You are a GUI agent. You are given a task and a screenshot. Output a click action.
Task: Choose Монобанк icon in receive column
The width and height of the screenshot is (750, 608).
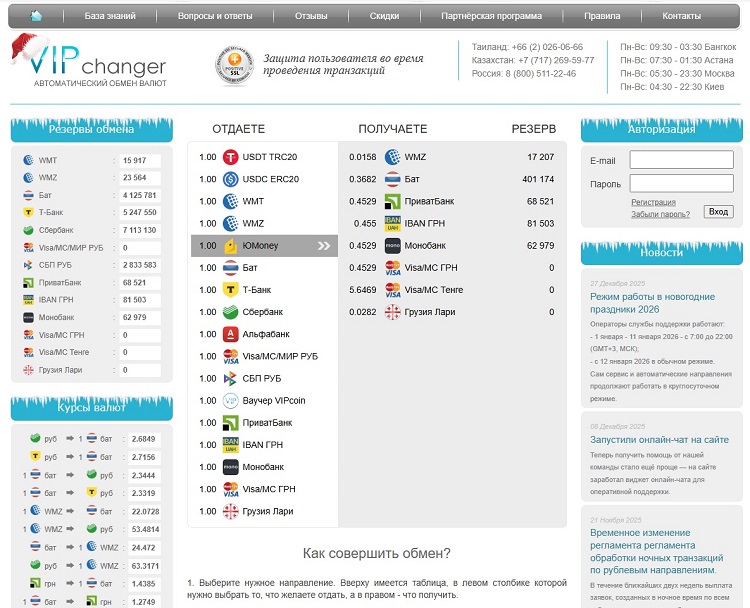pyautogui.click(x=393, y=245)
